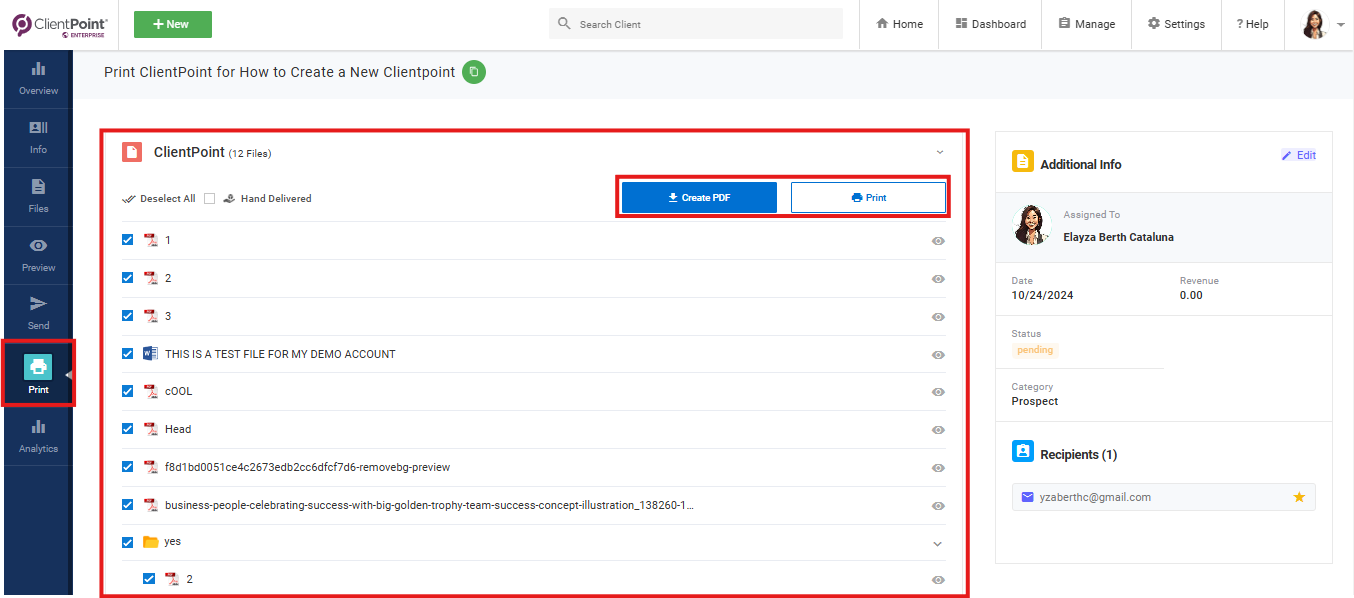Image resolution: width=1354 pixels, height=598 pixels.
Task: Click the Hand Delivered hand icon
Action: [x=229, y=198]
